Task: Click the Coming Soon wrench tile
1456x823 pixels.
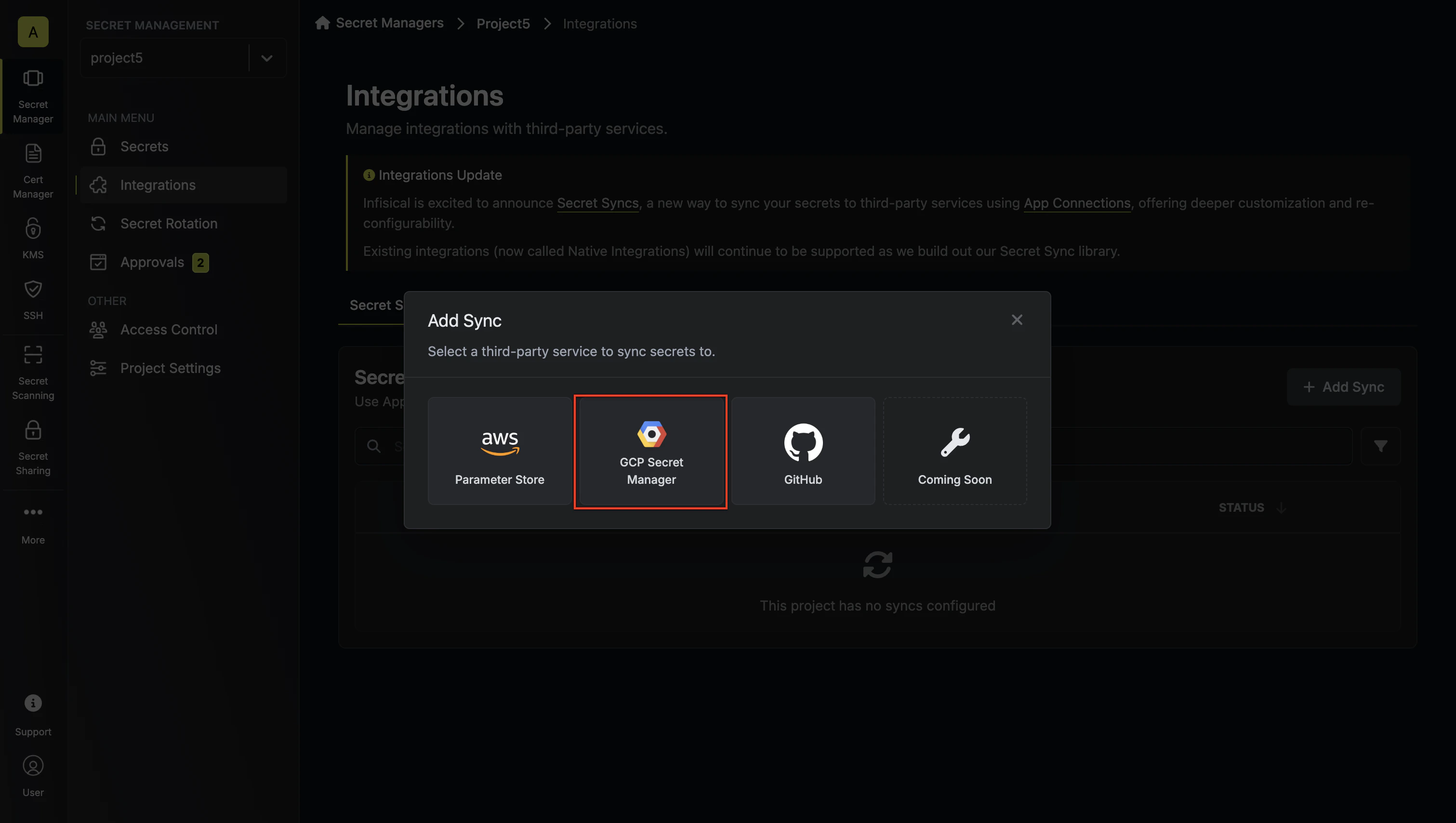Action: 954,451
